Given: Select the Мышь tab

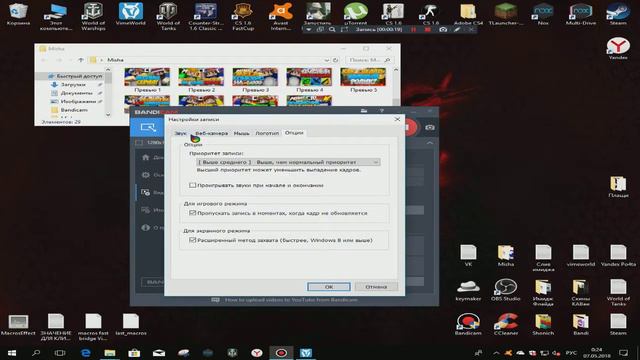Looking at the screenshot, I should point(241,133).
